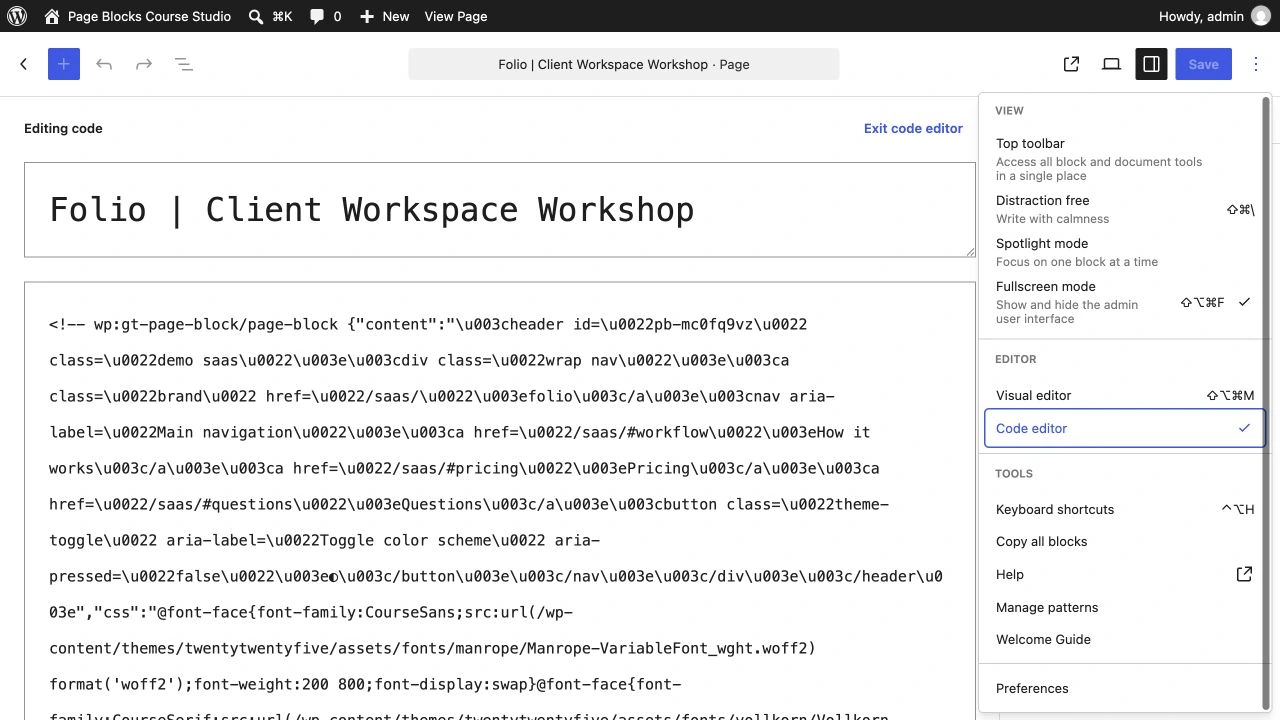The image size is (1280, 720).
Task: Open the device preview laptop icon
Action: pyautogui.click(x=1111, y=64)
